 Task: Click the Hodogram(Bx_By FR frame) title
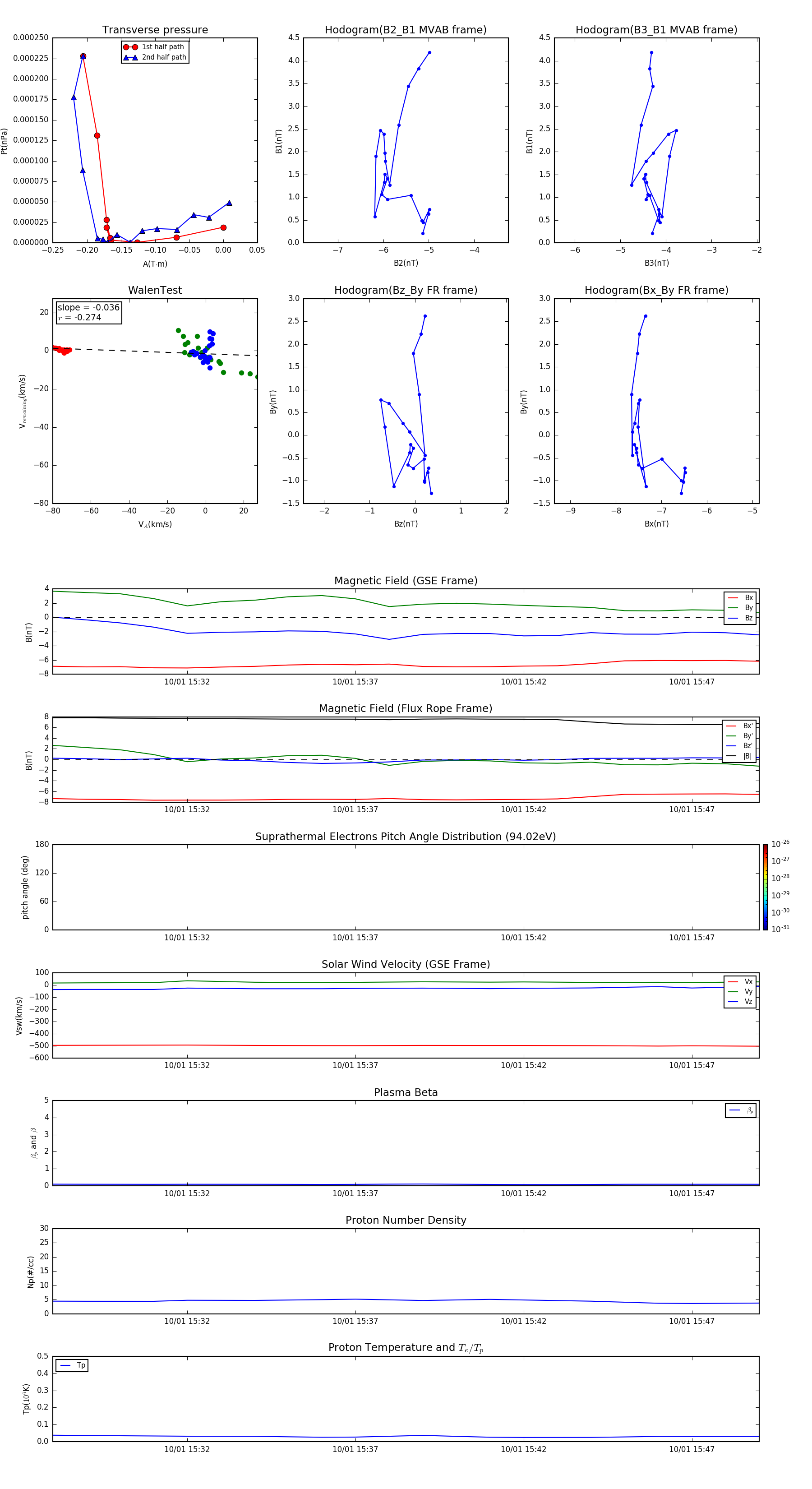[x=656, y=290]
